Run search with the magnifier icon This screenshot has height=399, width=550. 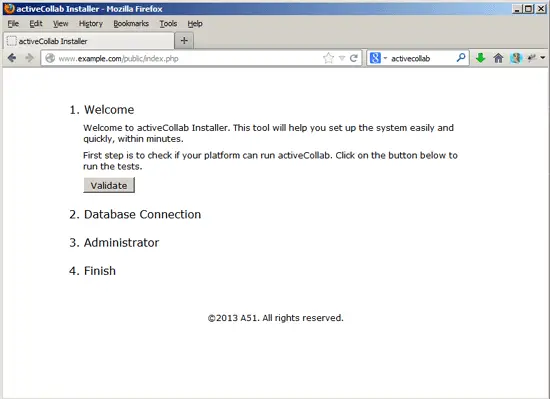tap(461, 58)
